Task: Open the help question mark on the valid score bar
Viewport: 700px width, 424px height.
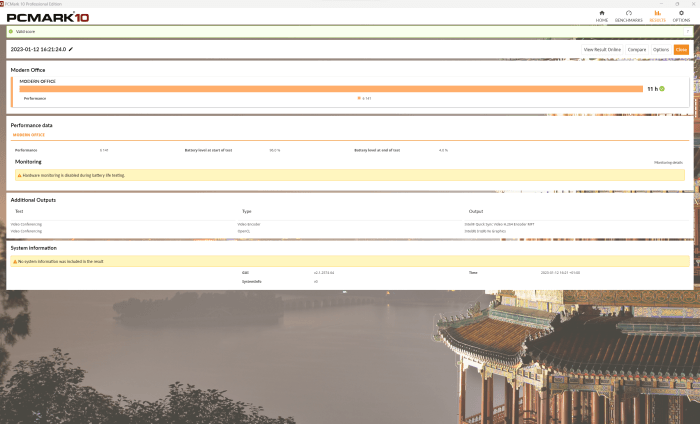Action: pos(688,32)
